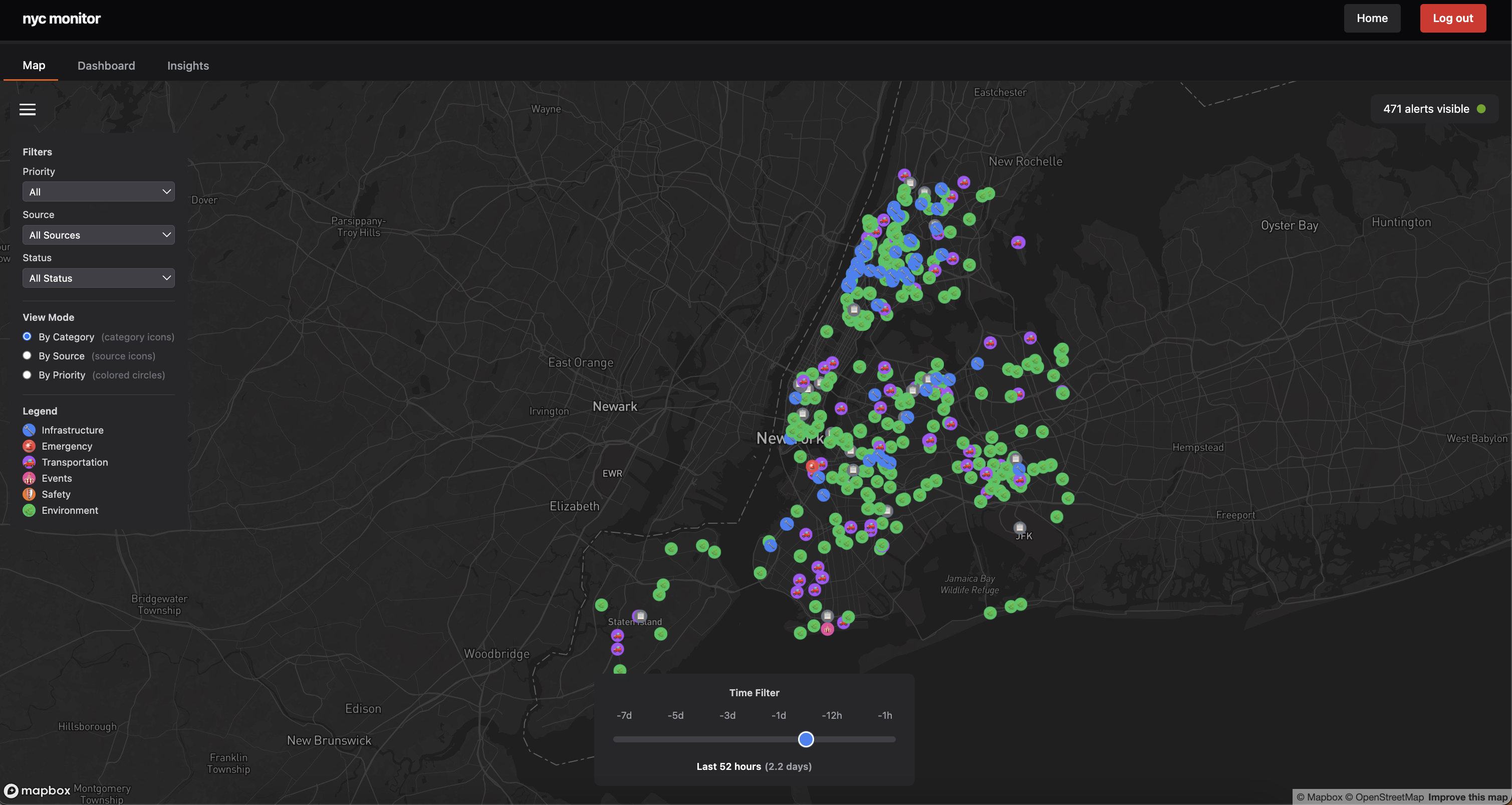Select the By Source view mode
Screen dimensions: 1512x805
27,356
